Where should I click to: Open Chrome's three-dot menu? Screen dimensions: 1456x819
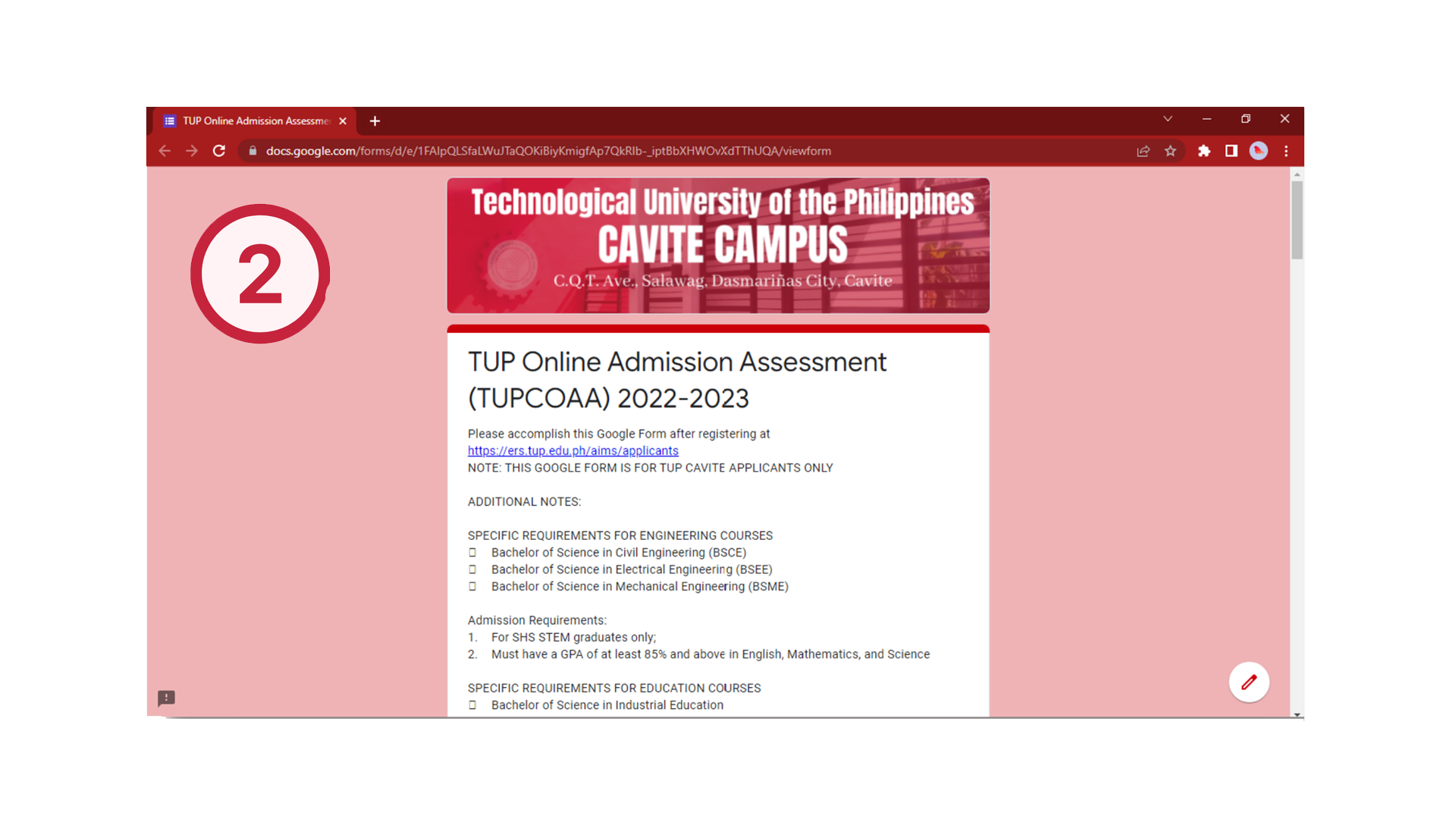click(1285, 151)
